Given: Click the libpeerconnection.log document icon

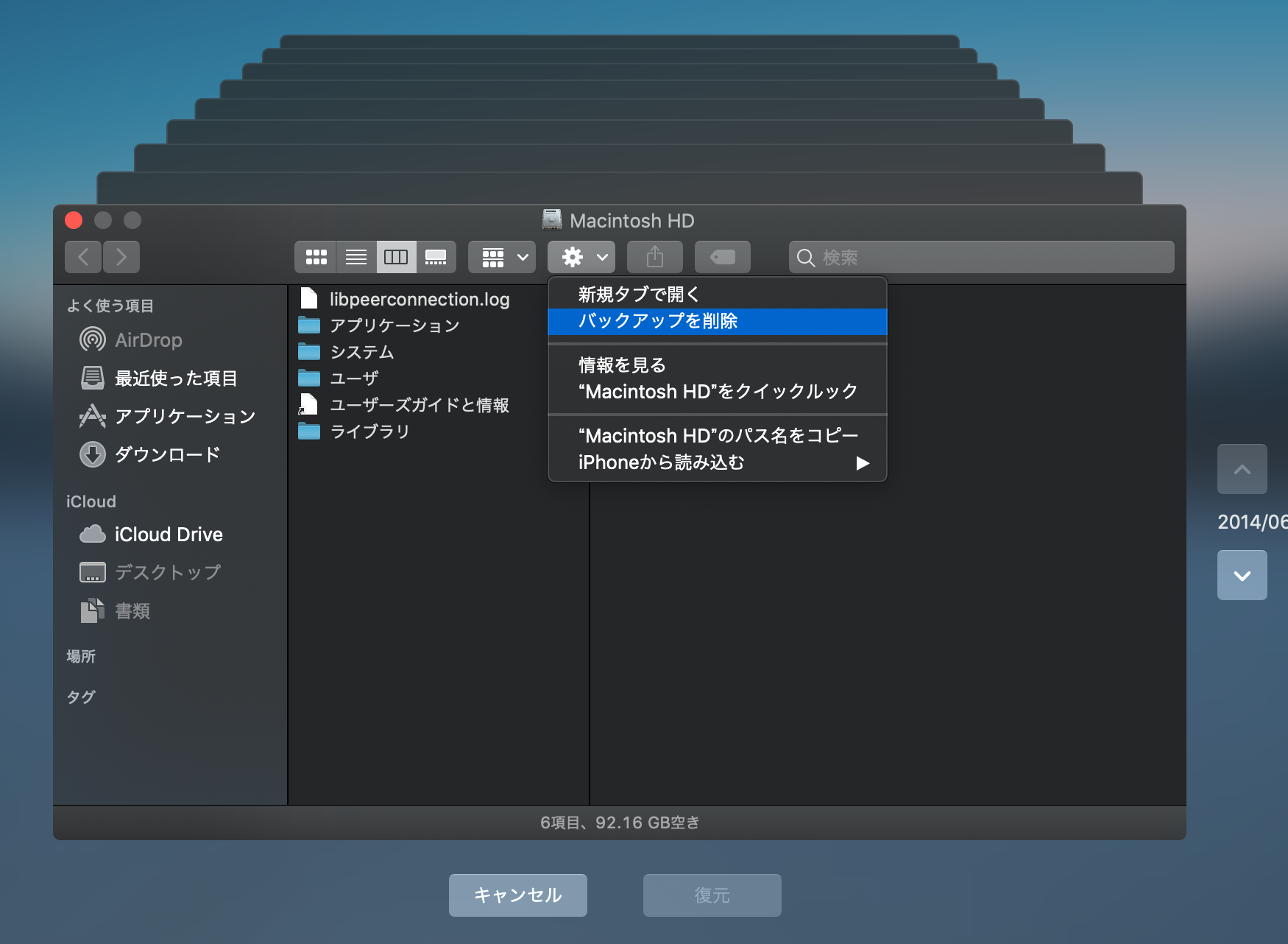Looking at the screenshot, I should (x=309, y=298).
